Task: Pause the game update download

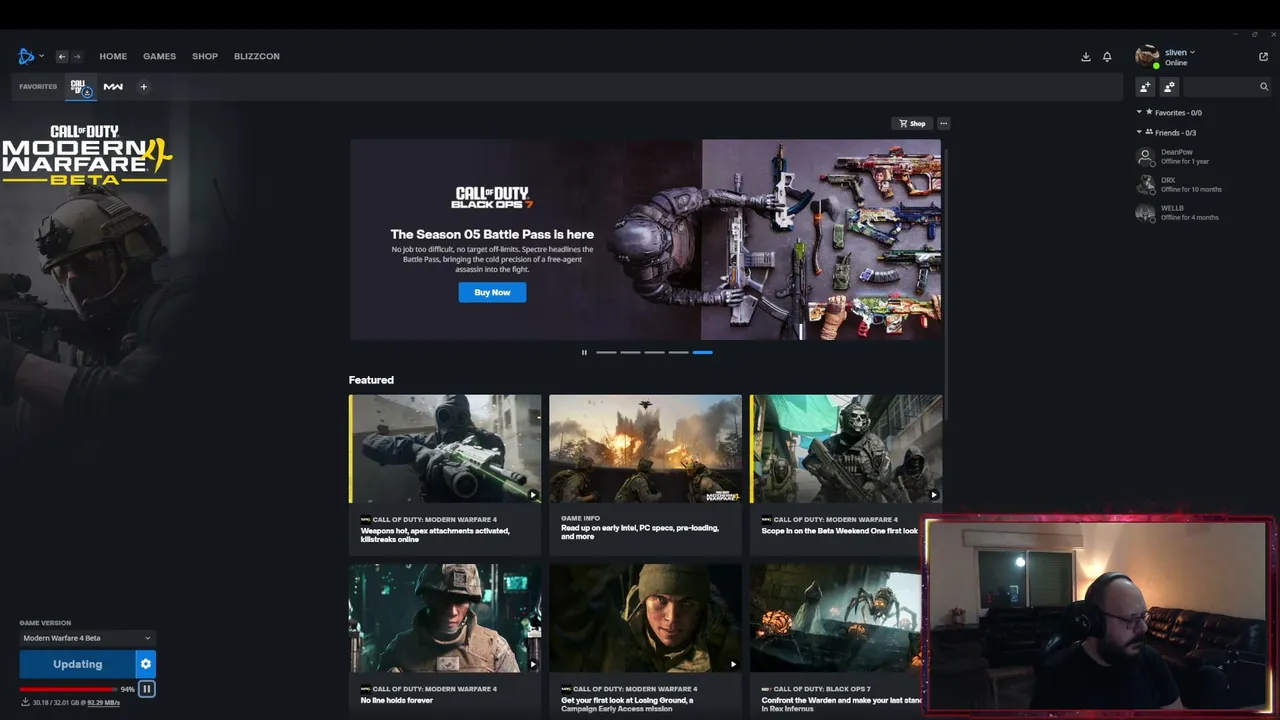Action: pyautogui.click(x=146, y=689)
